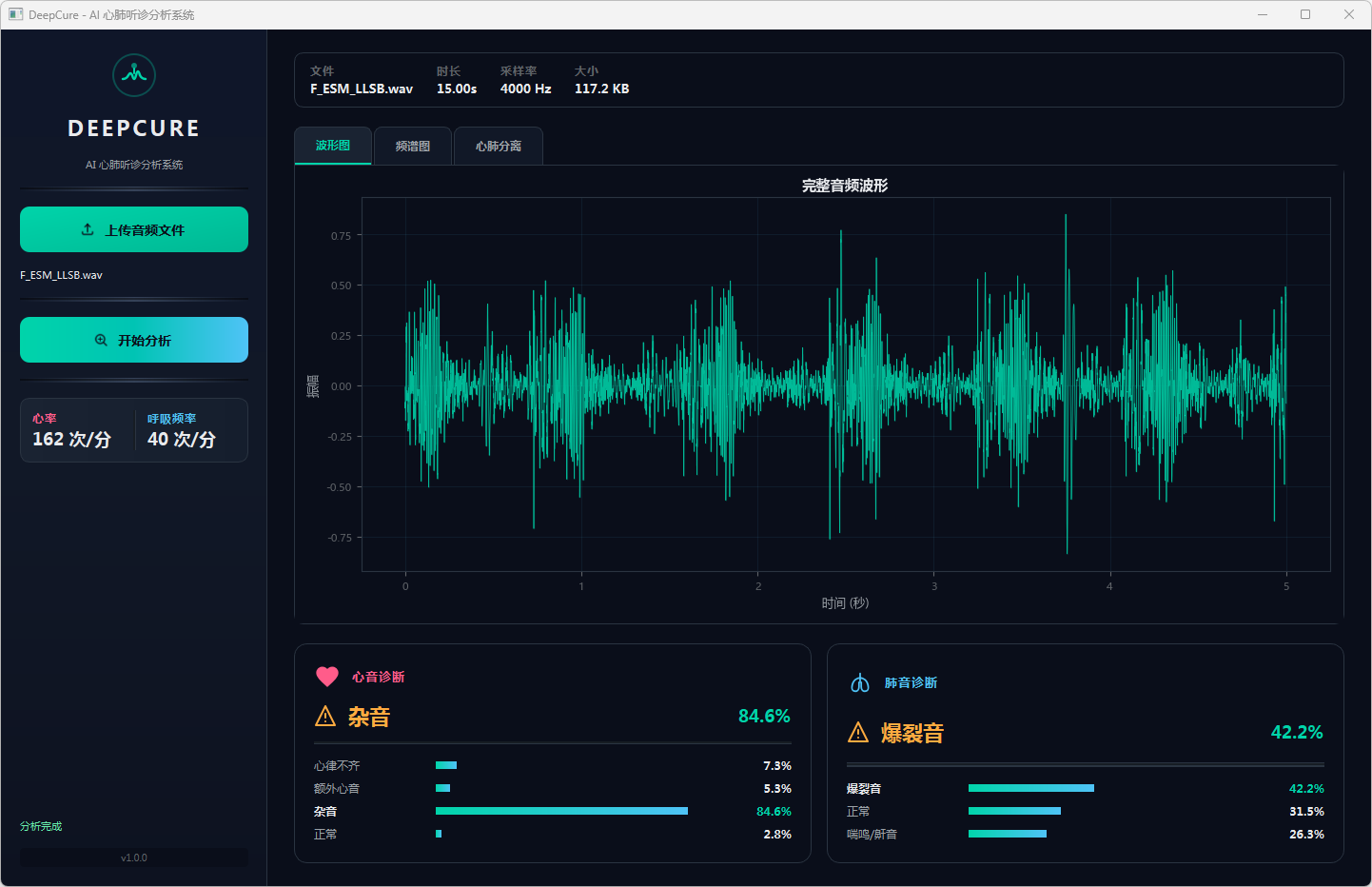Click the app icon in the title bar
The height and width of the screenshot is (887, 1372).
[15, 14]
